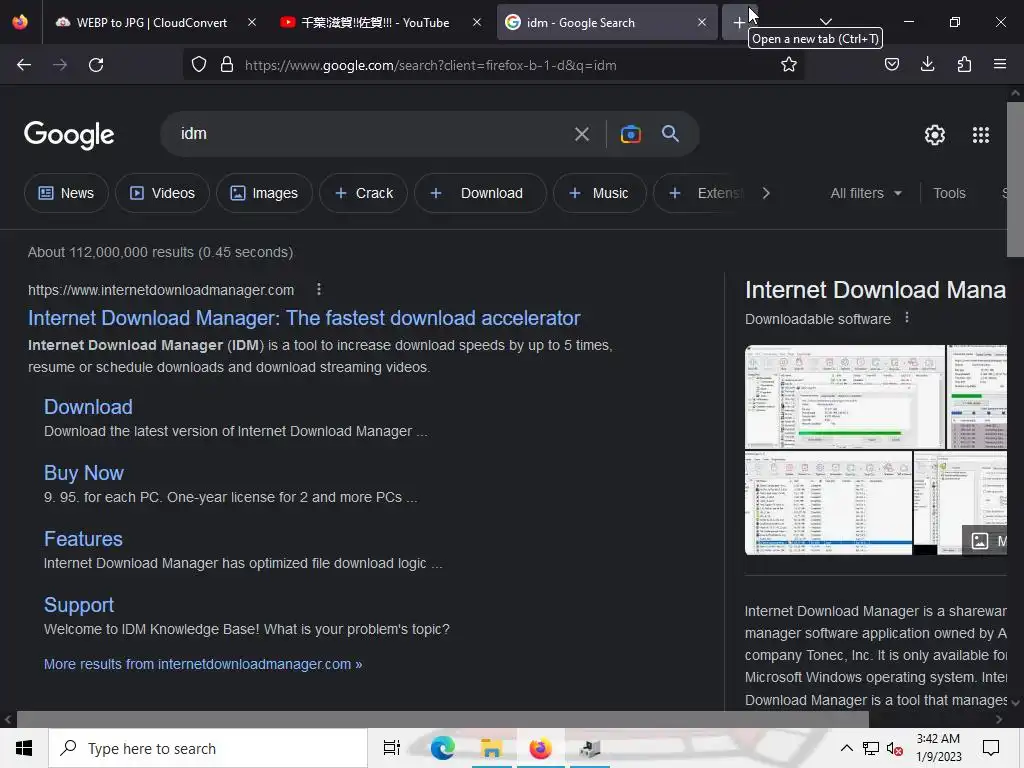This screenshot has width=1024, height=768.
Task: Click the horizontal page scrollbar
Action: click(x=443, y=720)
